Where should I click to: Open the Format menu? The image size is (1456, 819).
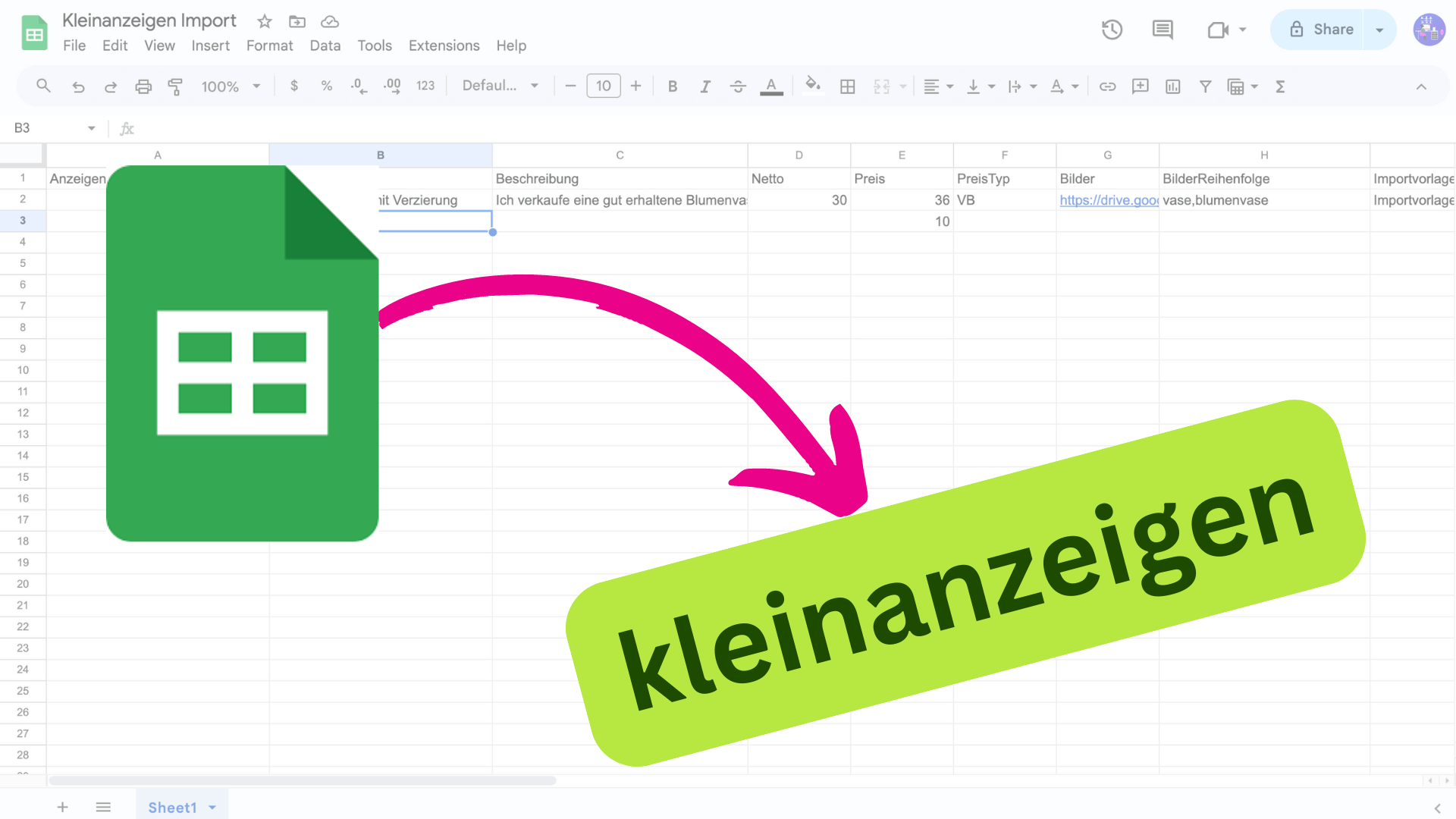pos(269,45)
